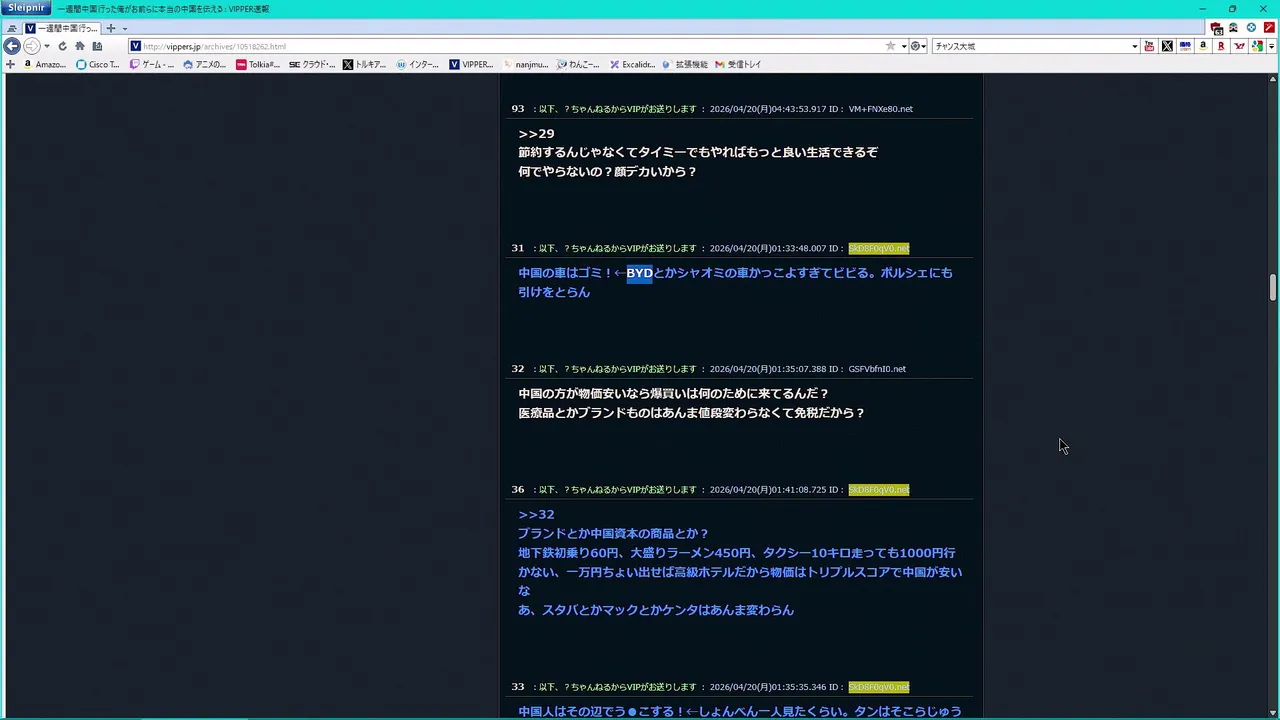The width and height of the screenshot is (1280, 720).
Task: Open the ゲーム Twitch bookmark
Action: coord(152,64)
